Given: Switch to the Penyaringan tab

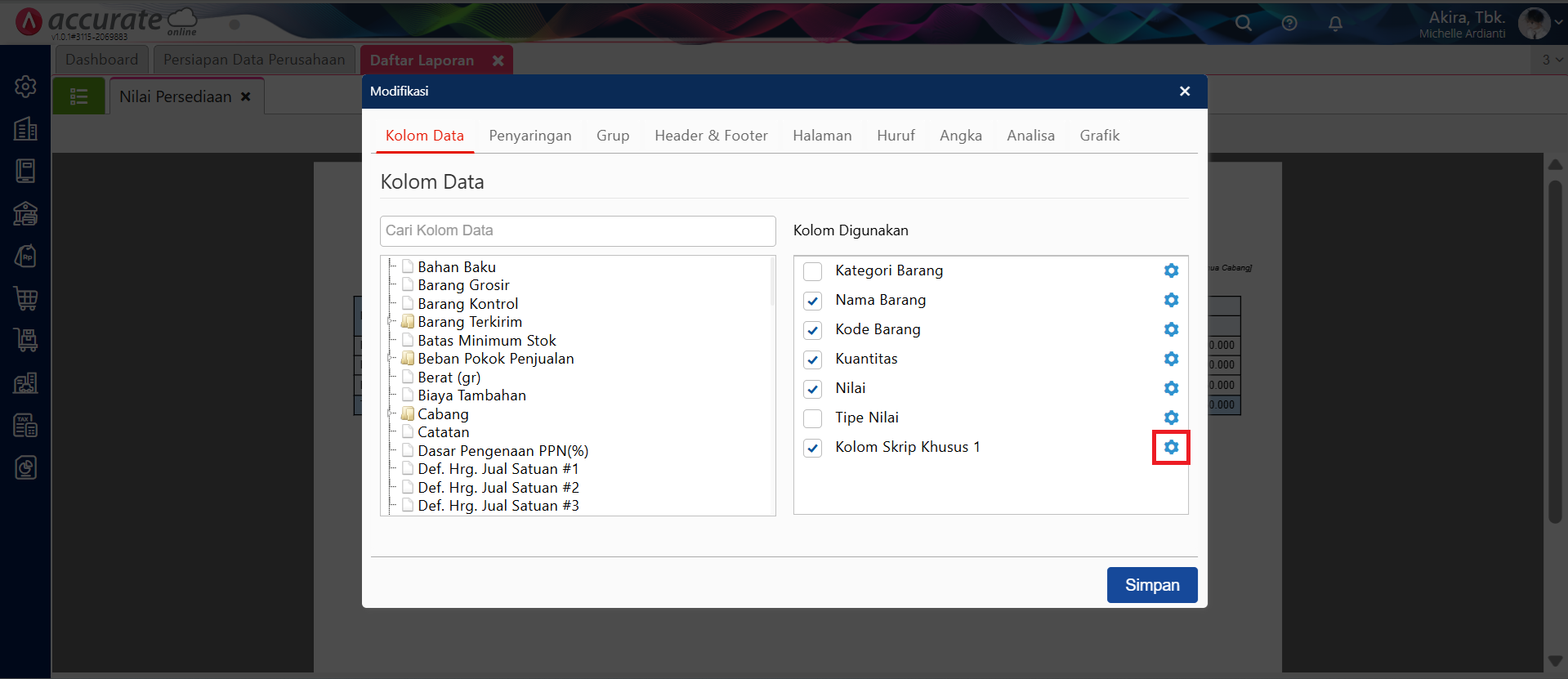Looking at the screenshot, I should pos(529,136).
